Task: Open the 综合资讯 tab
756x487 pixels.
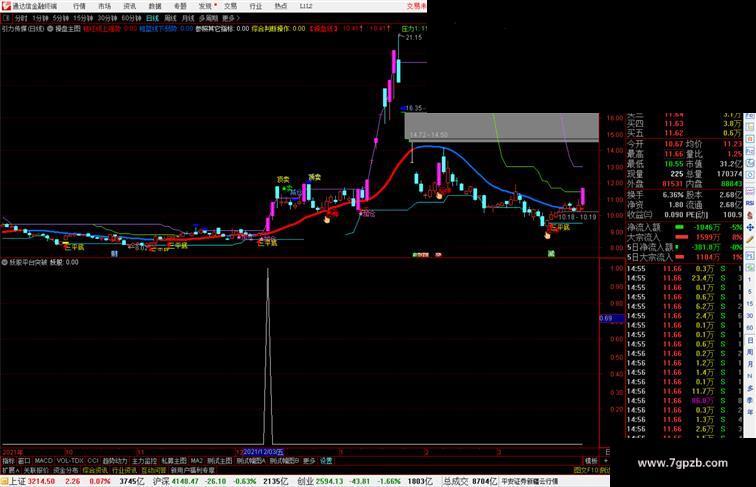Action: click(x=95, y=470)
